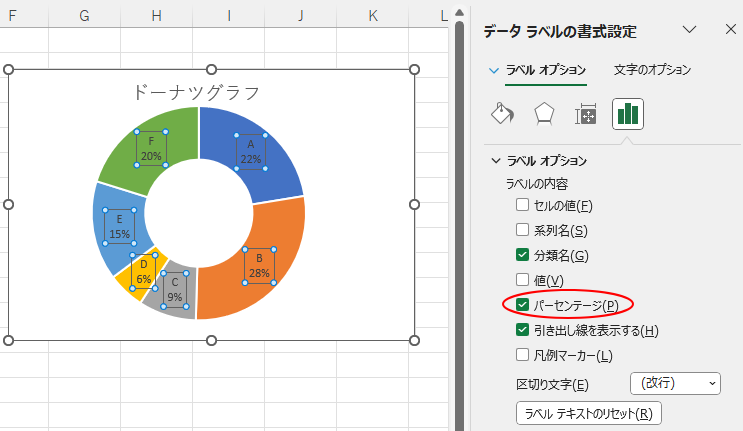The image size is (743, 431).
Task: Switch to 文字のオプション tab
Action: pos(652,70)
